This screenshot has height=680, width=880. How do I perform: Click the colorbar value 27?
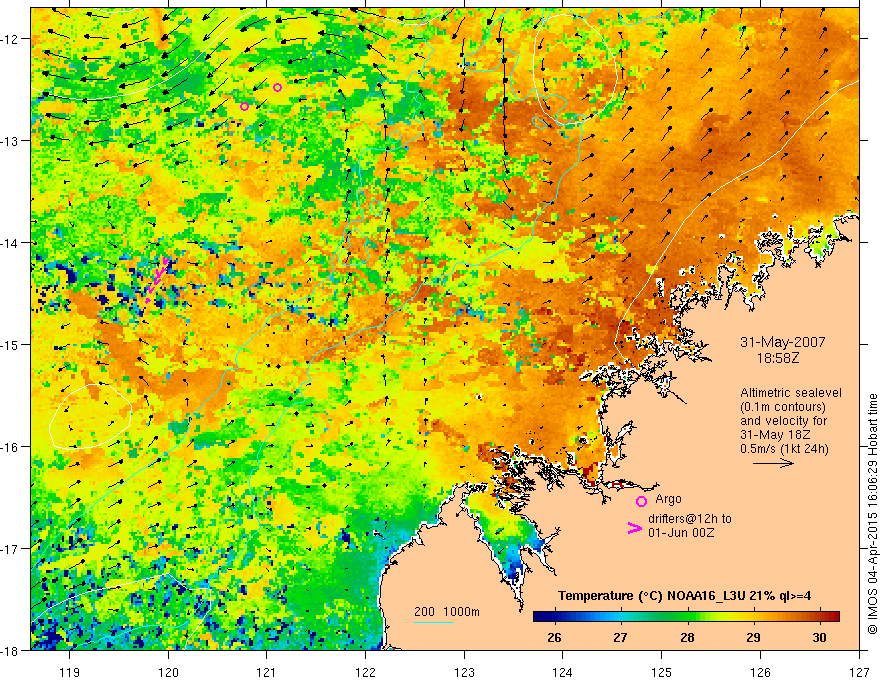[620, 637]
